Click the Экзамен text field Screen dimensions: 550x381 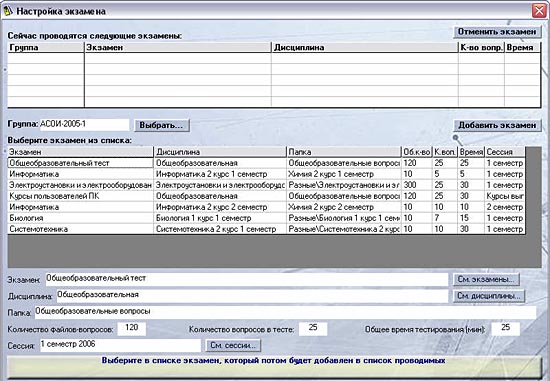[x=247, y=279]
